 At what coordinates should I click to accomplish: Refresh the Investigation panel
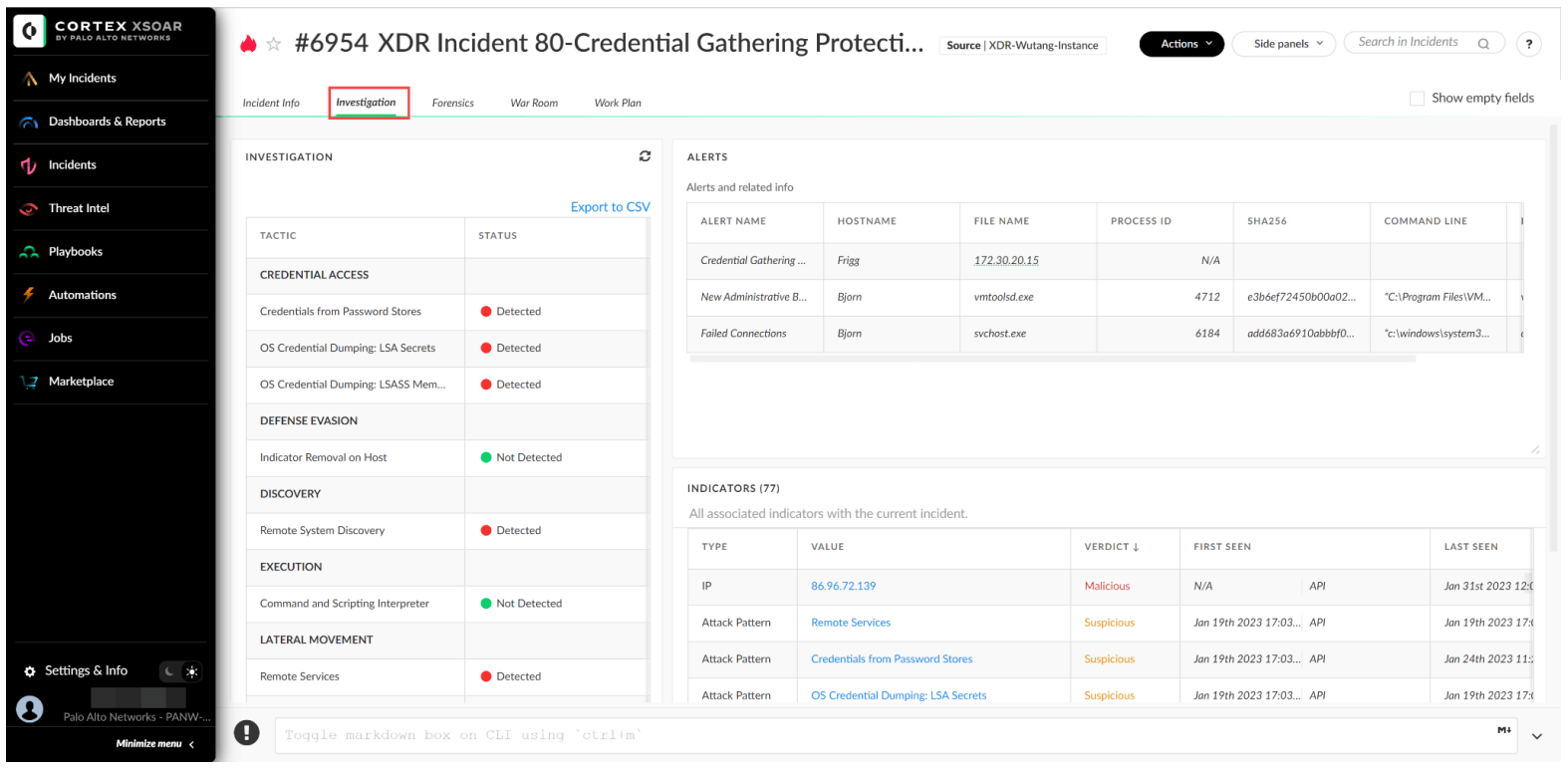[x=645, y=156]
